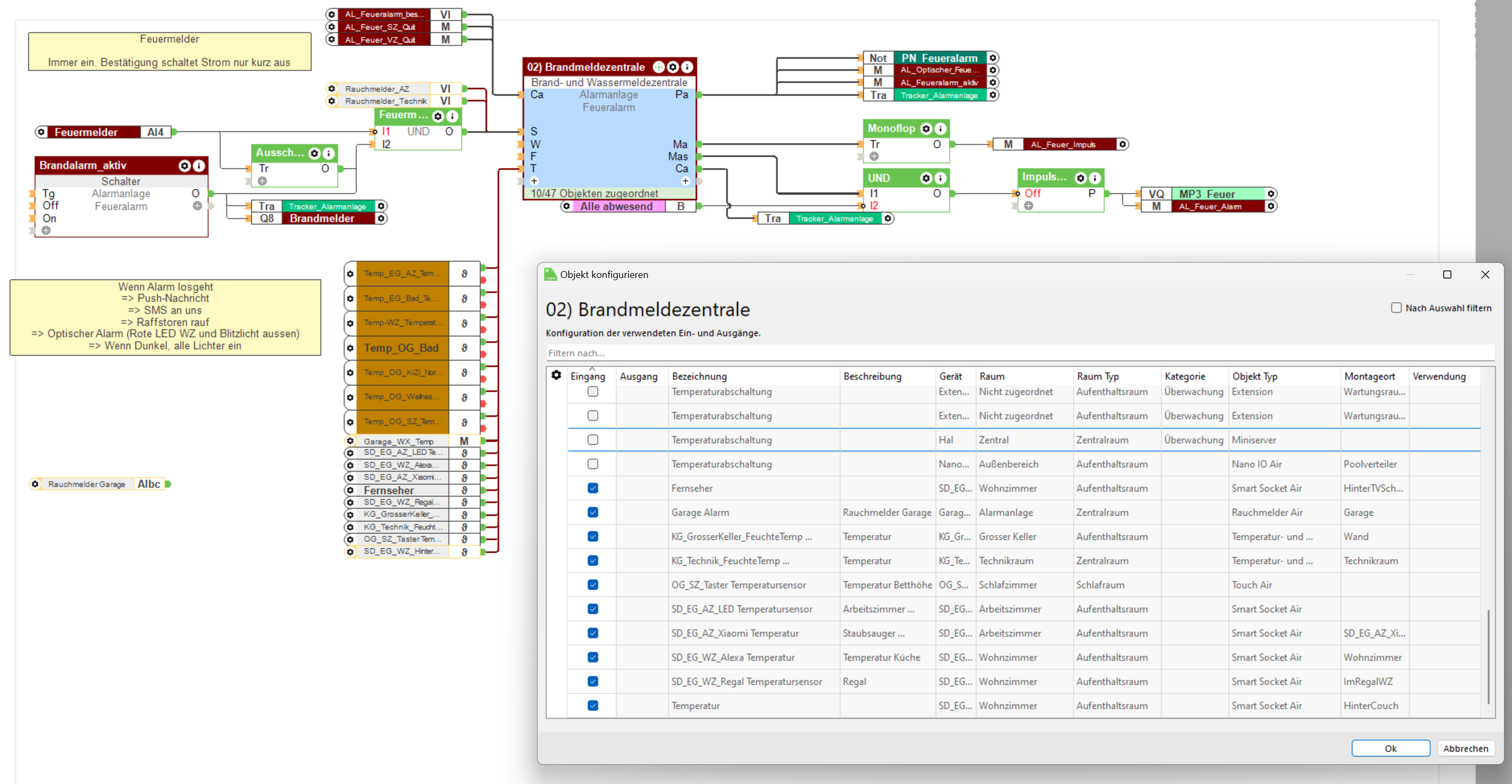Open settings gear of Brandmeldezentrale block
1512x784 pixels.
(673, 67)
